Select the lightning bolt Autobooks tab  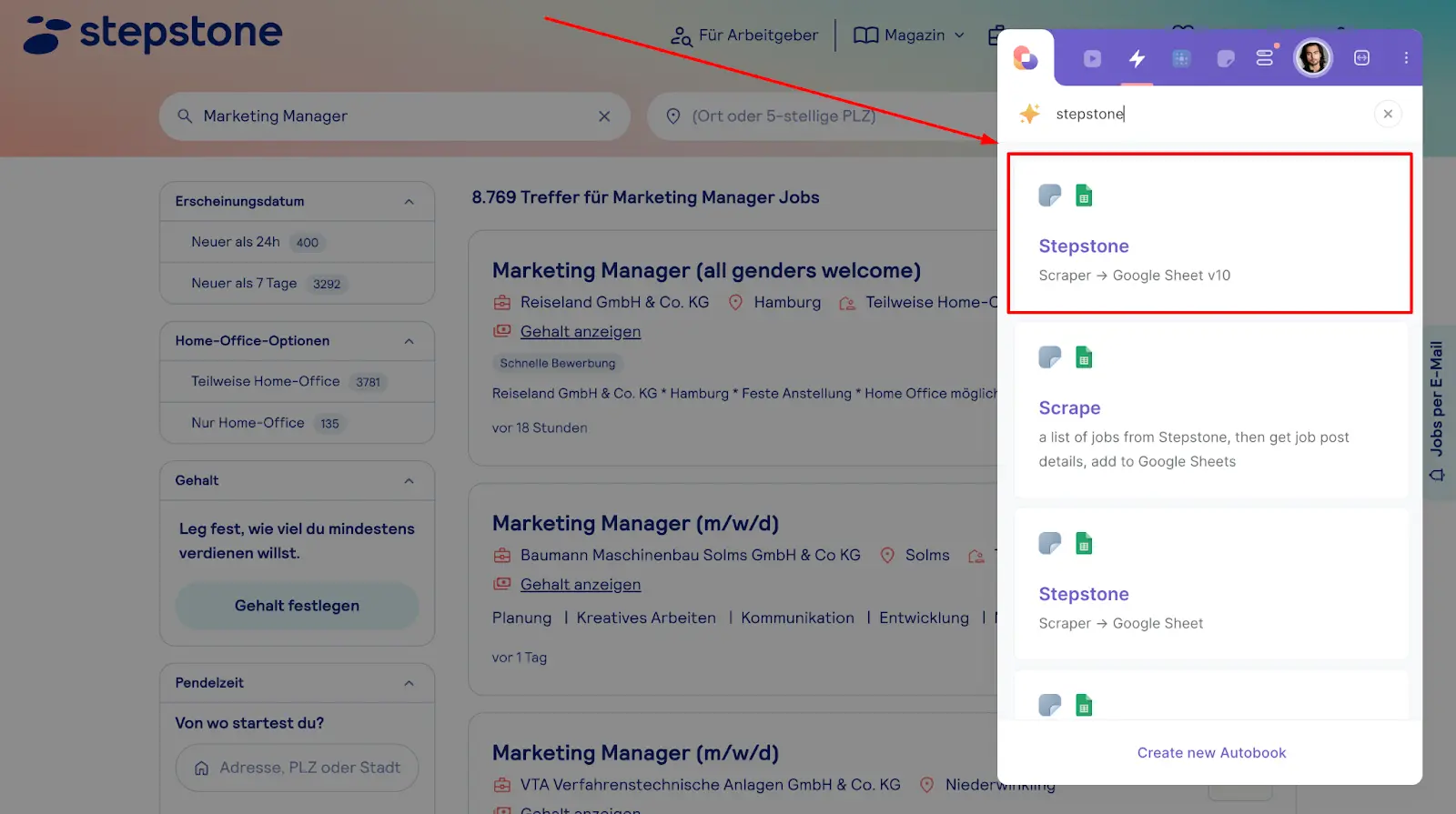[x=1137, y=58]
